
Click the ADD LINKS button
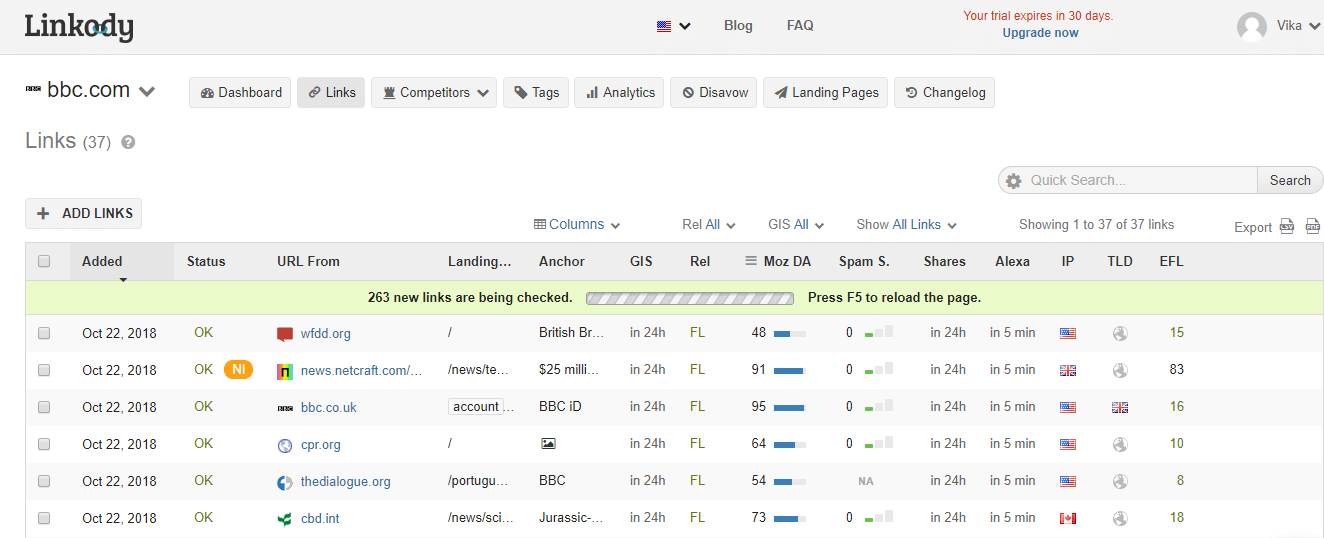coord(84,213)
